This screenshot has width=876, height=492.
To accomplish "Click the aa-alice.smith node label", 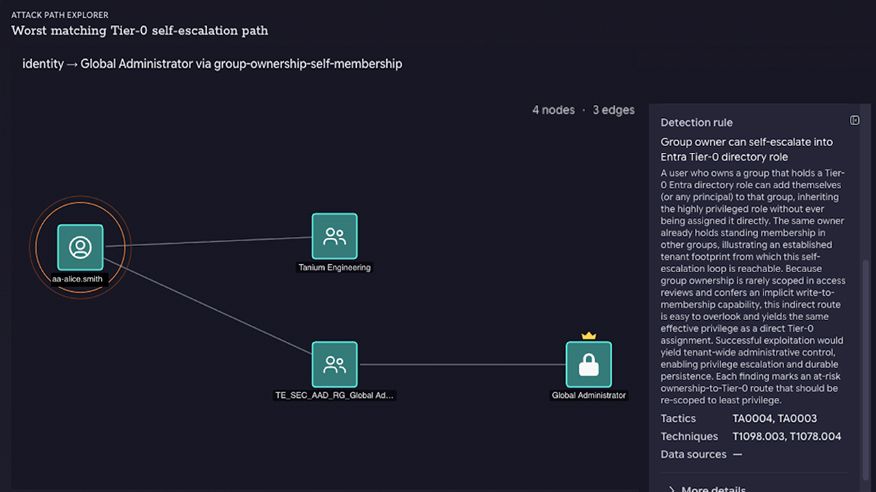I will pyautogui.click(x=77, y=279).
